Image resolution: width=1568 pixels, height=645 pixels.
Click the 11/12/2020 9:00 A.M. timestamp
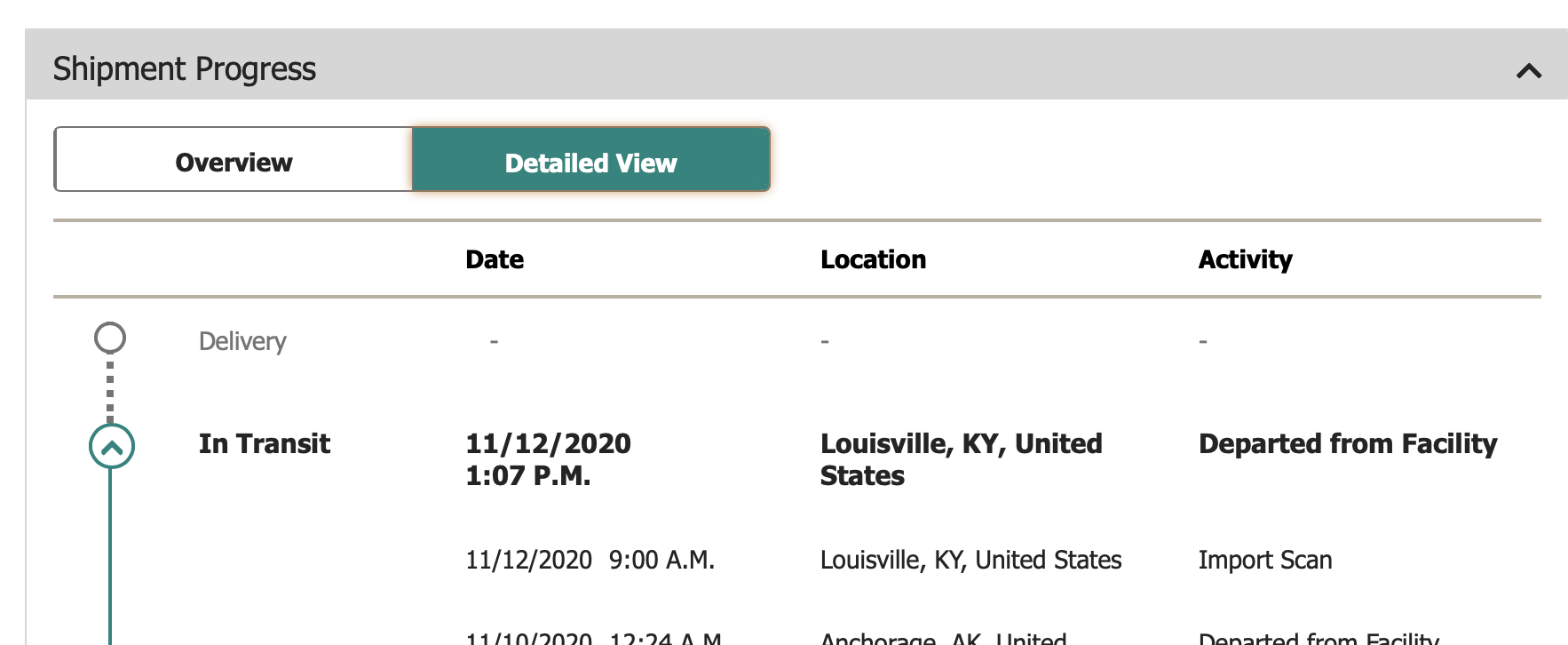pyautogui.click(x=590, y=560)
